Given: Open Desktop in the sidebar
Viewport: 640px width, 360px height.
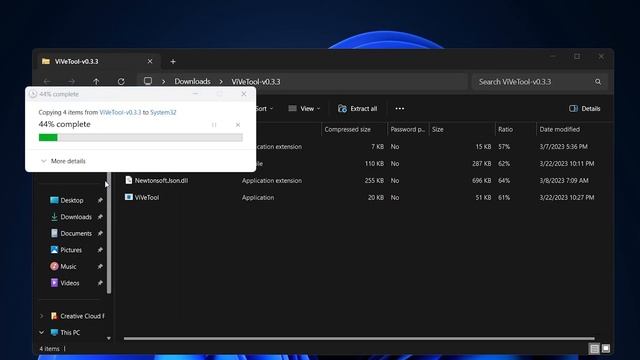Looking at the screenshot, I should [72, 200].
